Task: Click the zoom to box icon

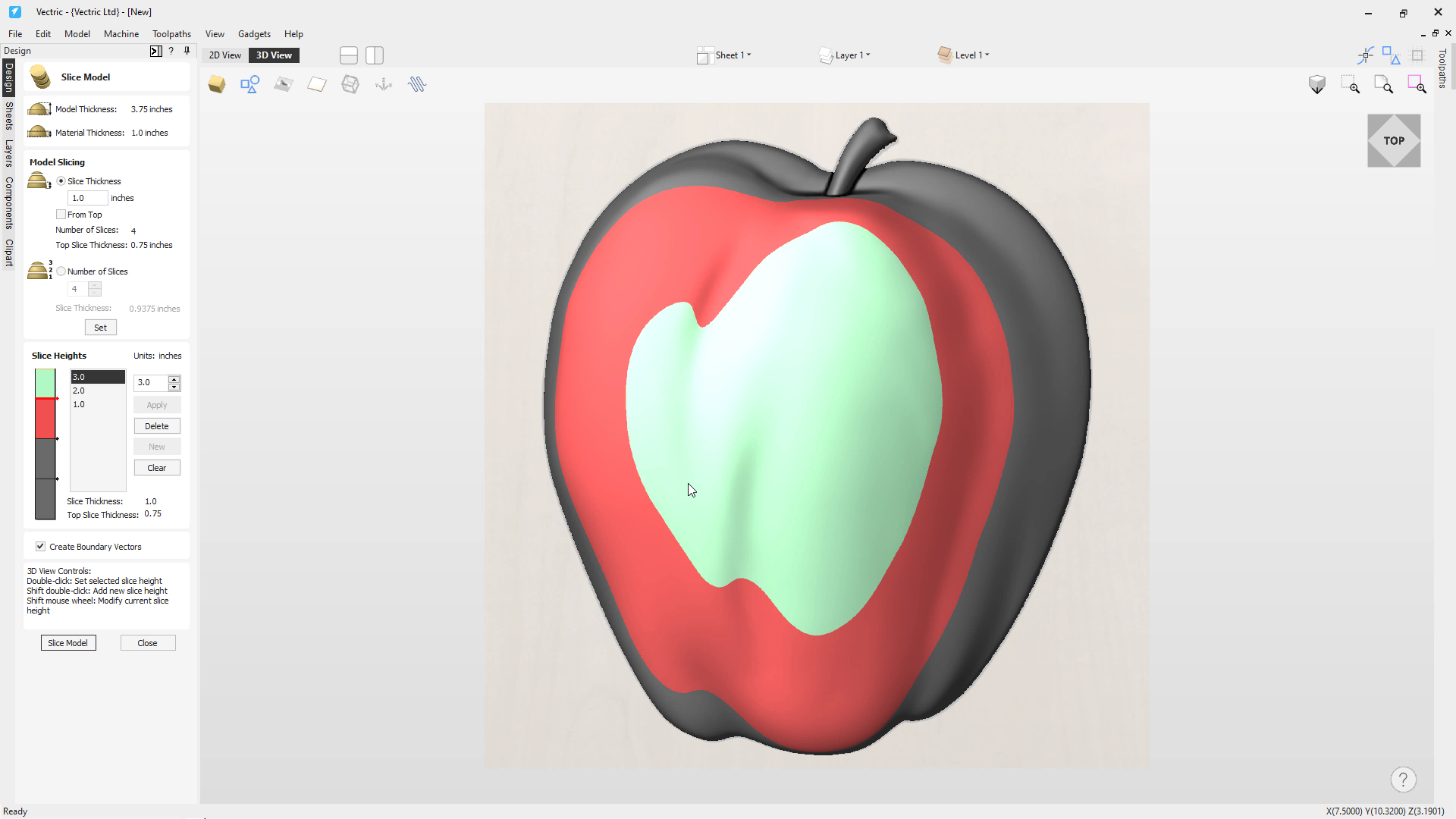Action: [1350, 84]
